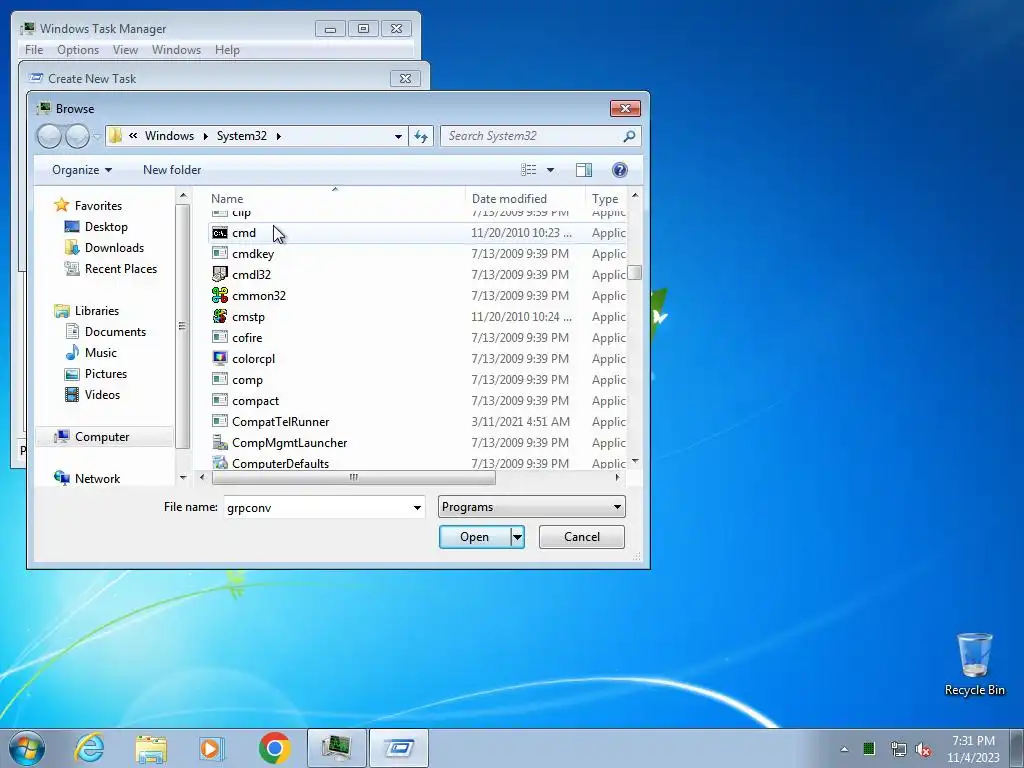Screen dimensions: 1024x768
Task: Click the Open button
Action: [475, 537]
